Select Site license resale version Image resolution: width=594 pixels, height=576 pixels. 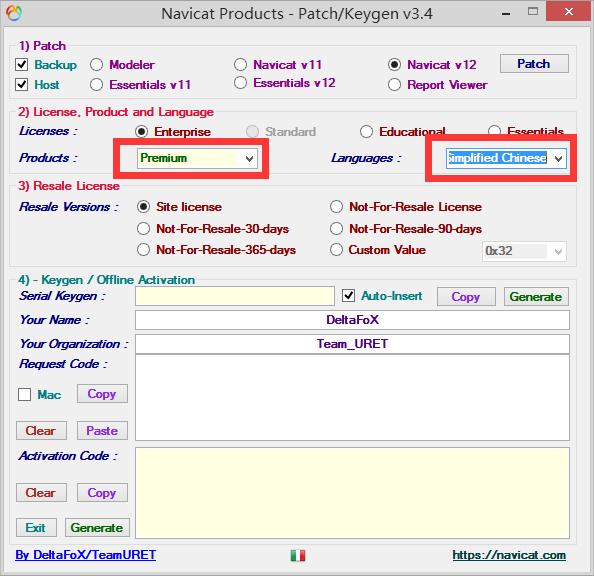coord(144,207)
